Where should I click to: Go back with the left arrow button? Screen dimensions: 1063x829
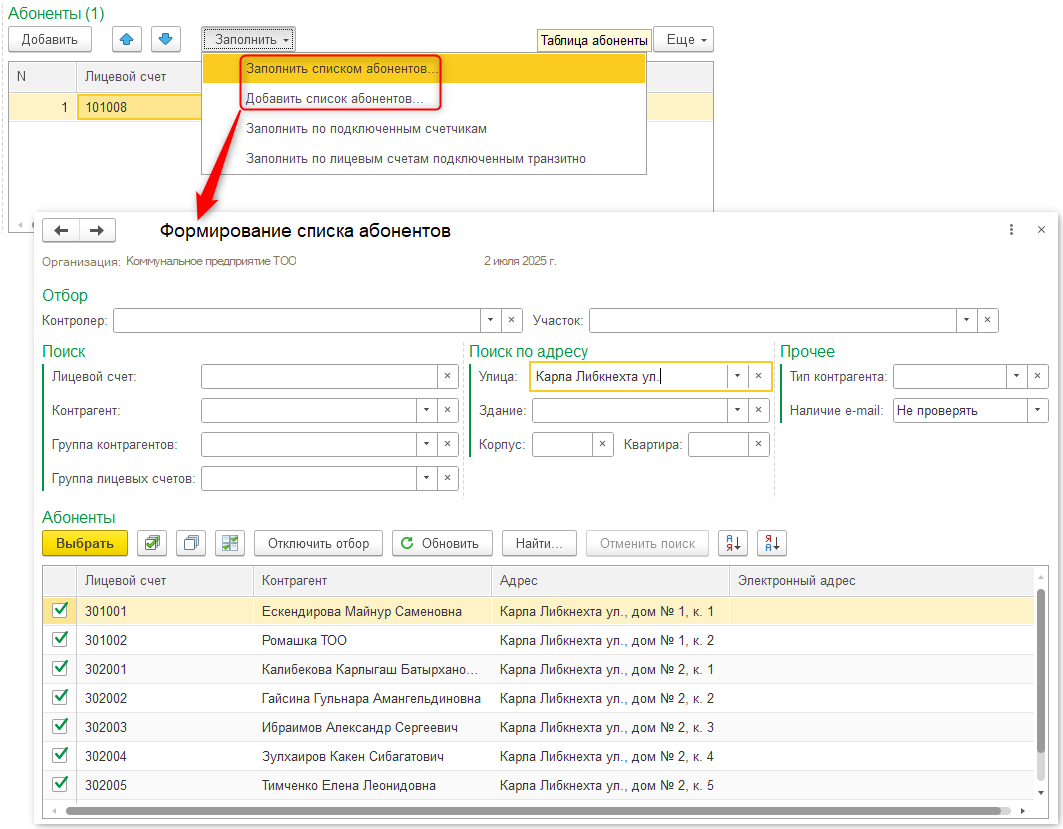pyautogui.click(x=61, y=231)
